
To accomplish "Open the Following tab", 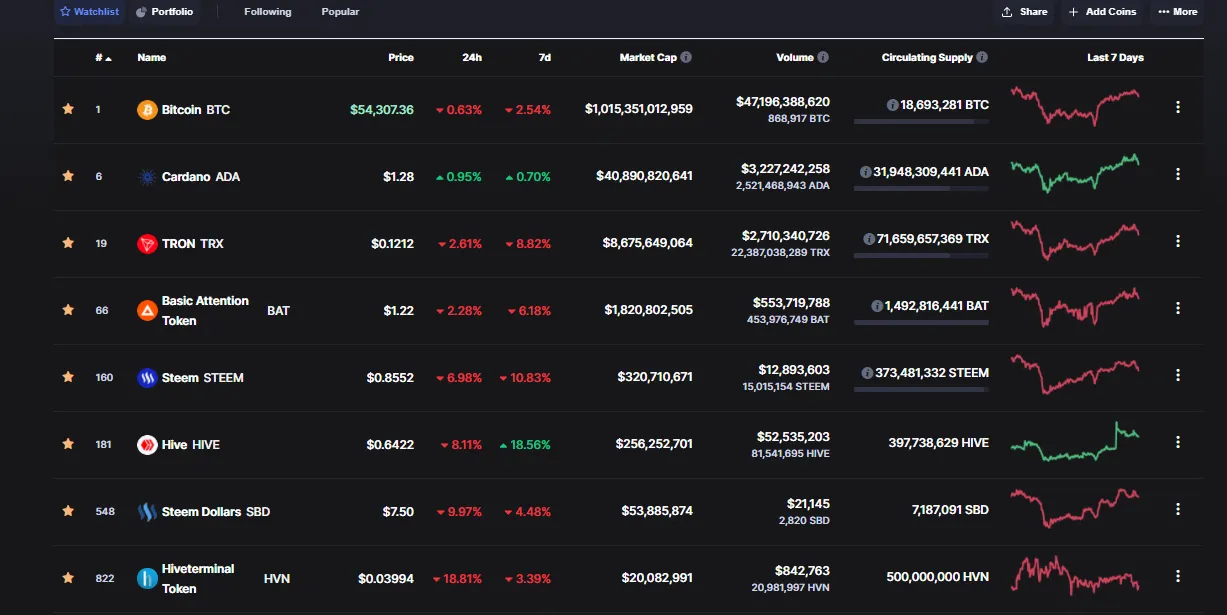I will pyautogui.click(x=268, y=12).
